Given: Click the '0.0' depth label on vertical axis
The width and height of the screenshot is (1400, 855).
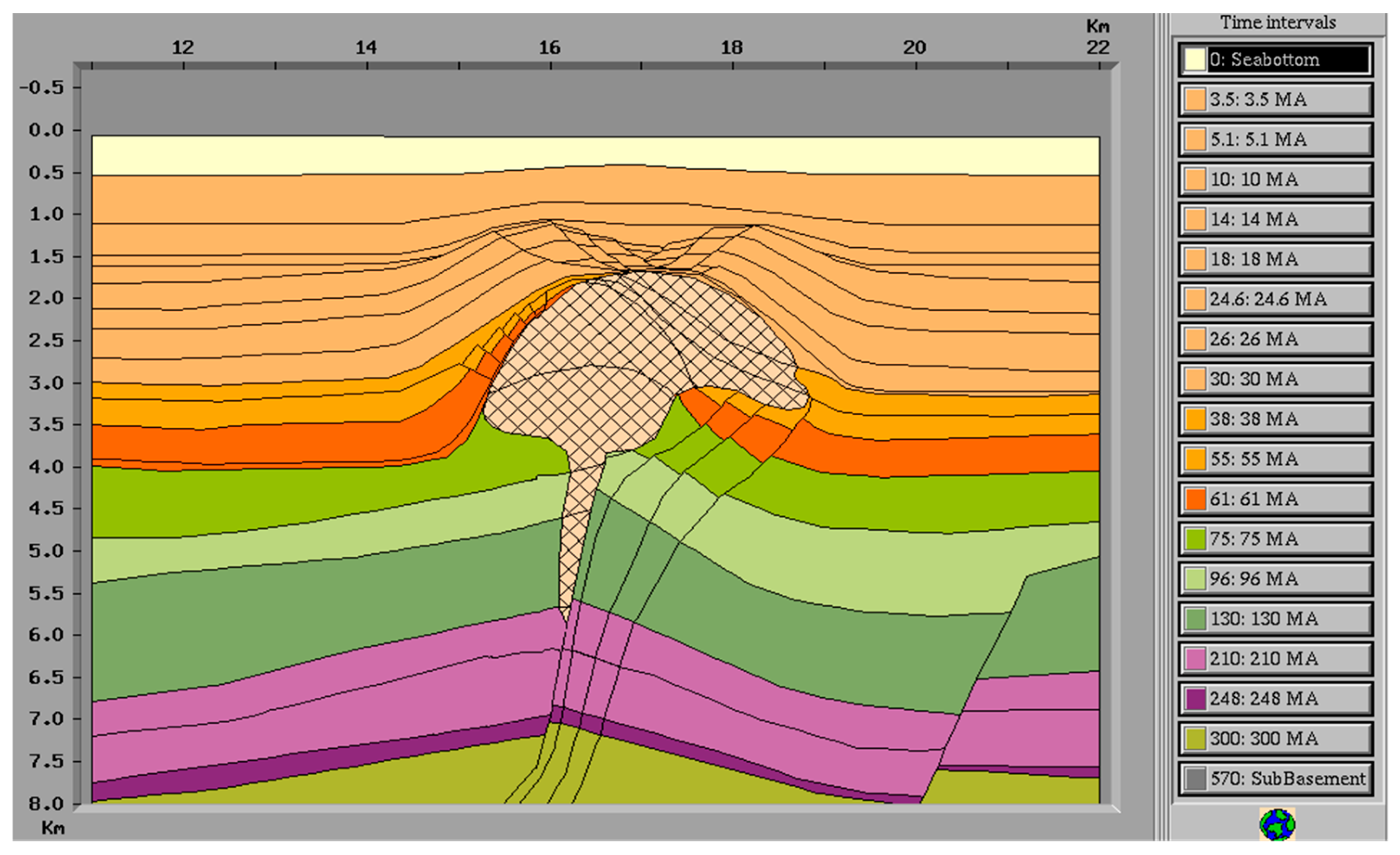Looking at the screenshot, I should click(x=46, y=130).
